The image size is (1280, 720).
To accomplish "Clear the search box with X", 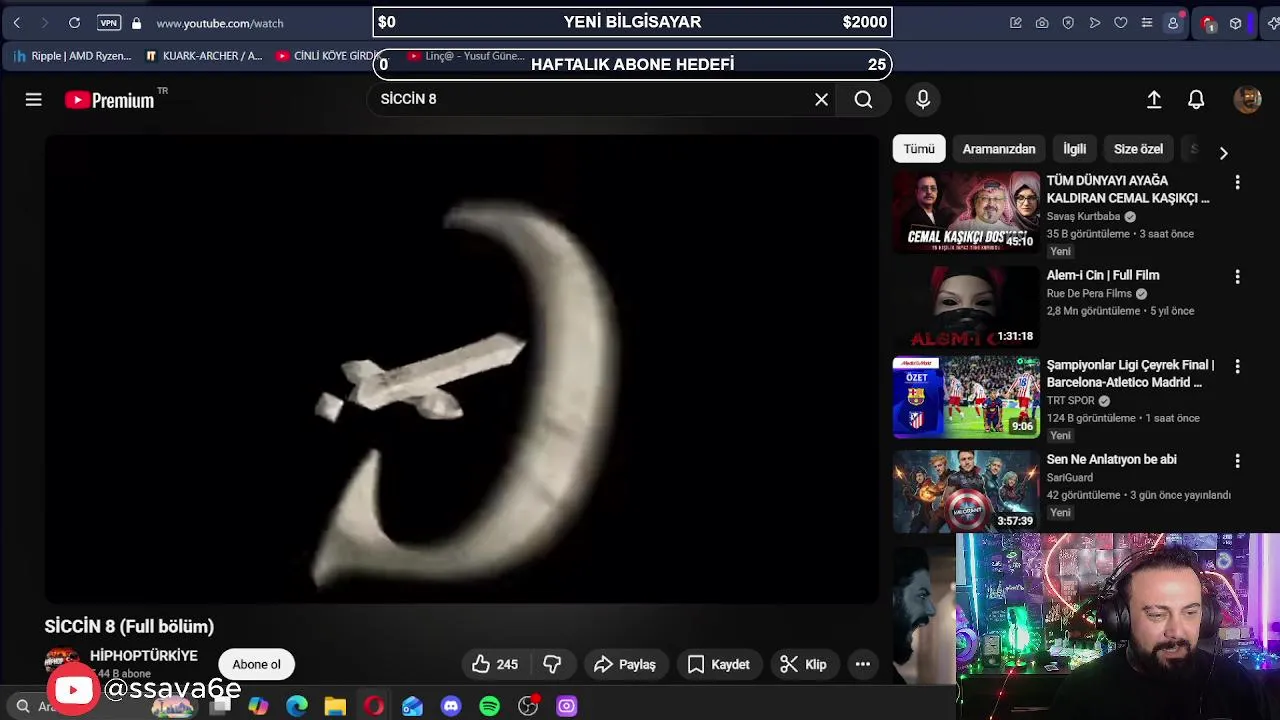I will 821,99.
